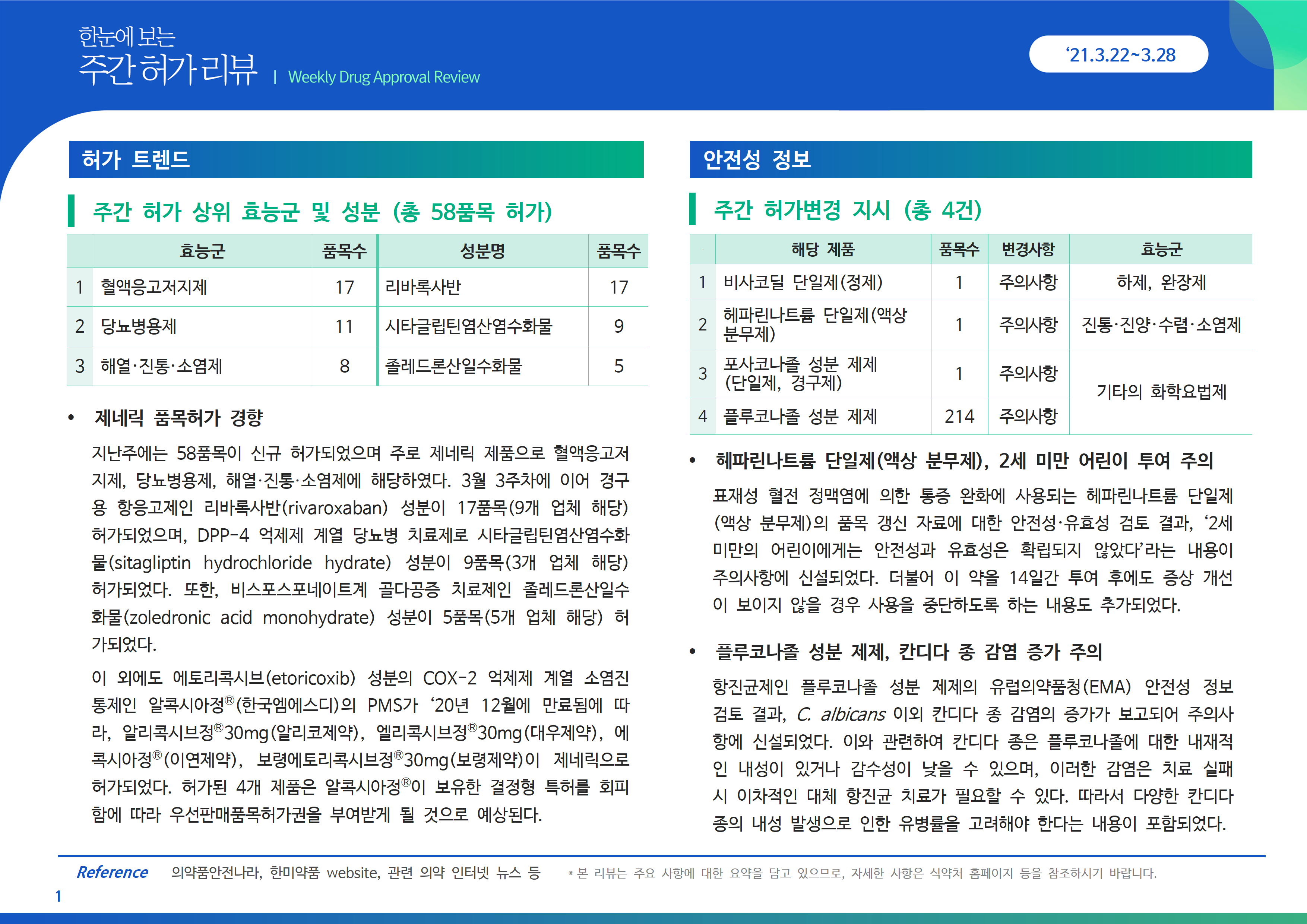The height and width of the screenshot is (924, 1307).
Task: Select the 당뇨병용제 efficacy group cell
Action: 138,326
